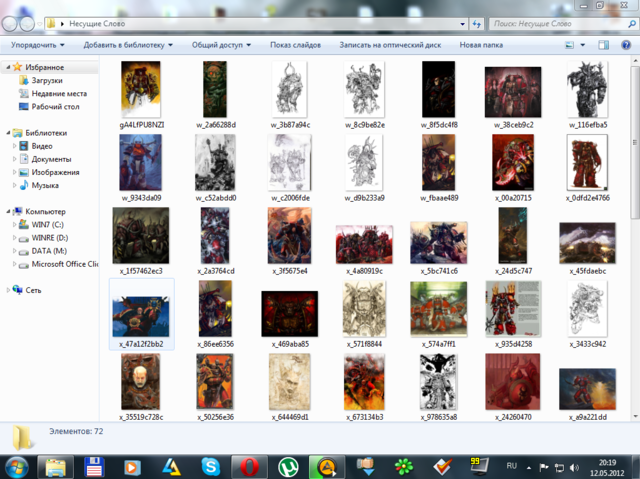640x479 pixels.
Task: Expand the Сеть tree node
Action: click(x=8, y=290)
